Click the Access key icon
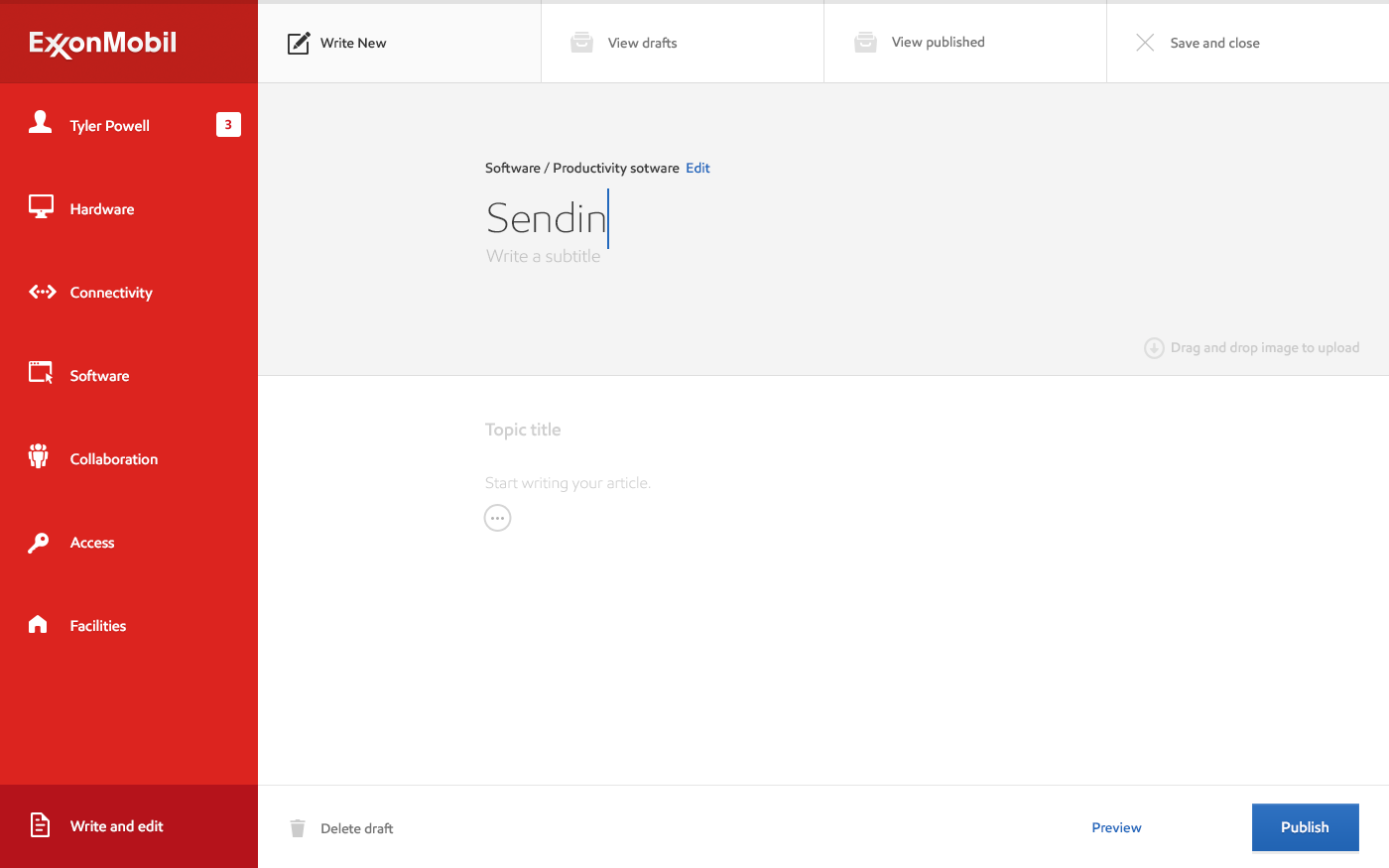Image resolution: width=1389 pixels, height=868 pixels. 39,542
